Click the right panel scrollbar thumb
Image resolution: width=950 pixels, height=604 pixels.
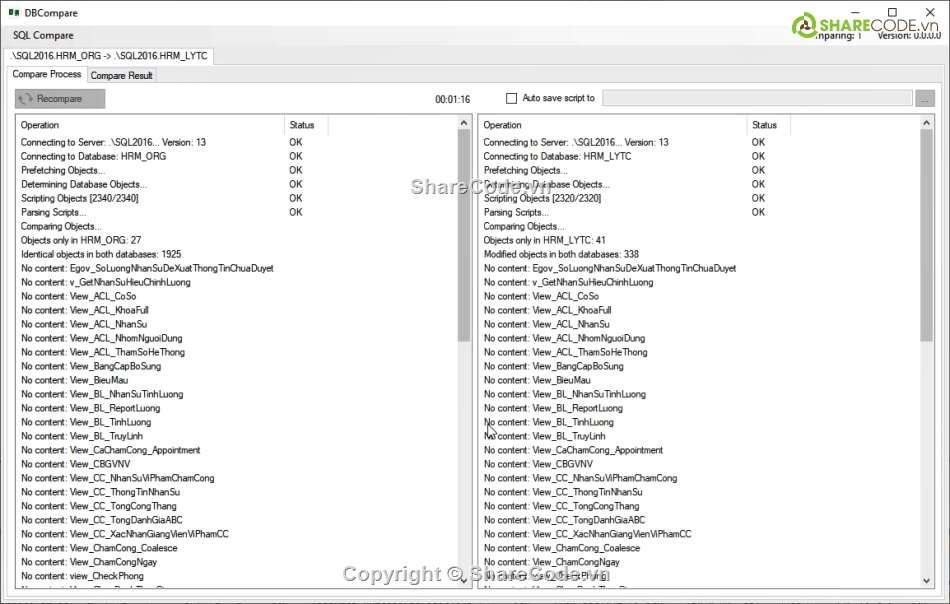click(x=926, y=236)
